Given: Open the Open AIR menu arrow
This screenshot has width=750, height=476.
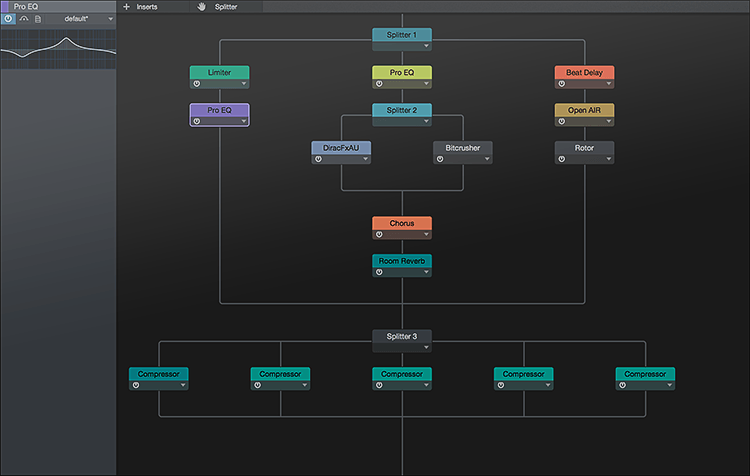Looking at the screenshot, I should (608, 122).
